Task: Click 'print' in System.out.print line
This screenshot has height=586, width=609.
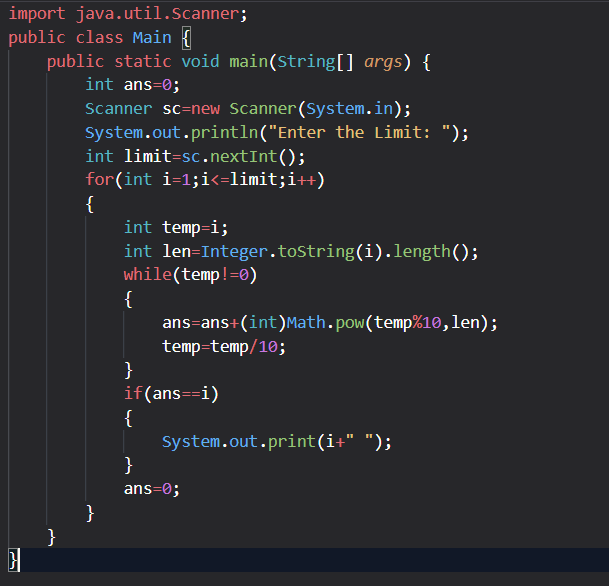Action: tap(292, 442)
